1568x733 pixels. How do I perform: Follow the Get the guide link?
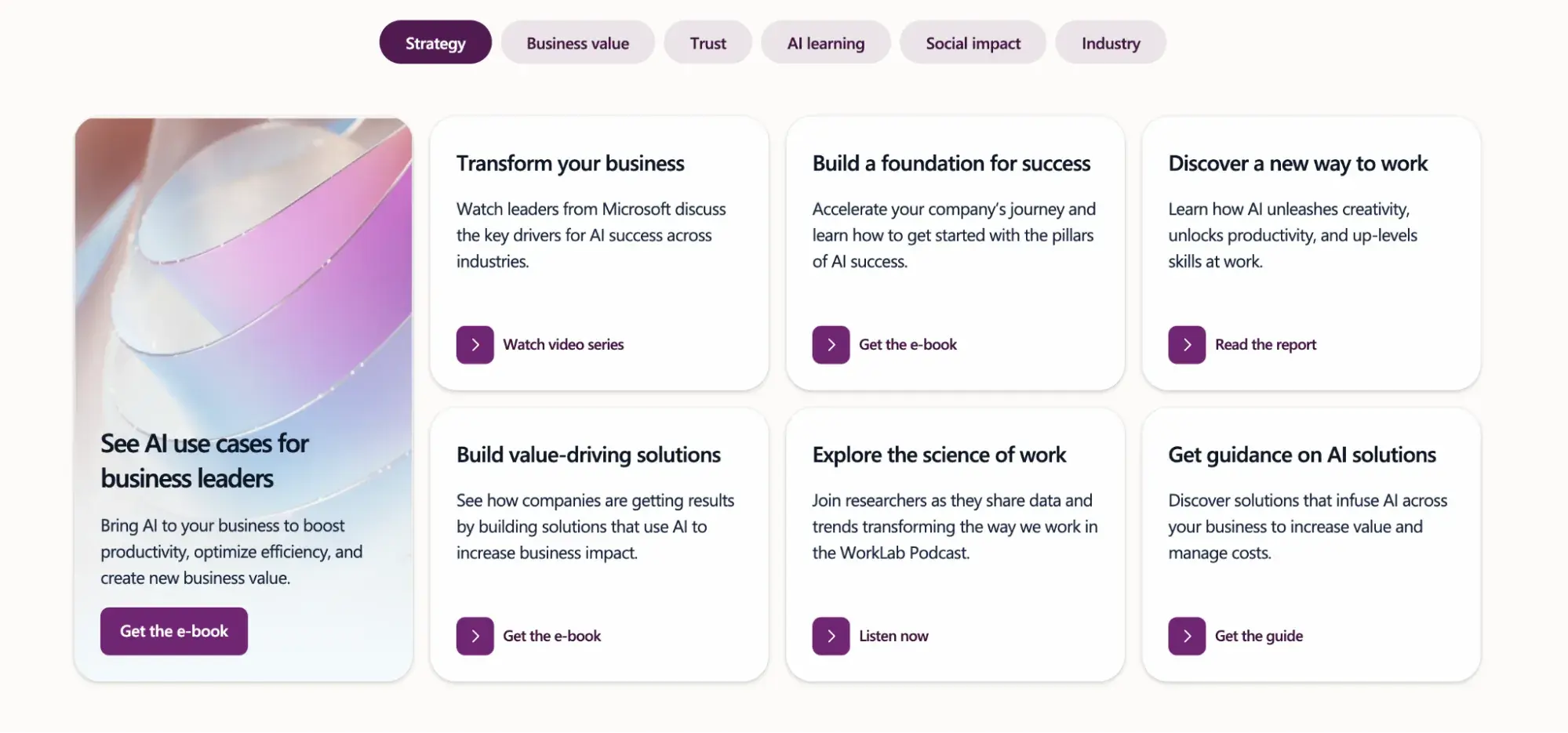coord(1258,636)
